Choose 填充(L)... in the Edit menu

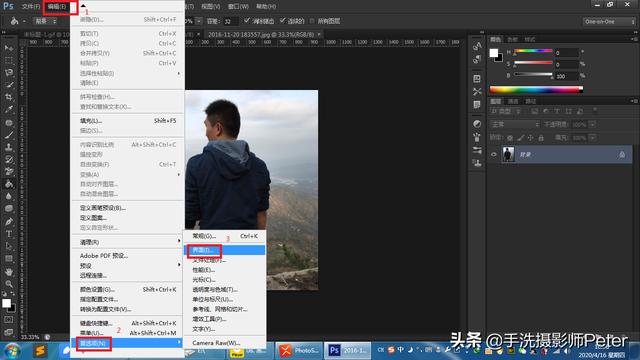(127, 121)
